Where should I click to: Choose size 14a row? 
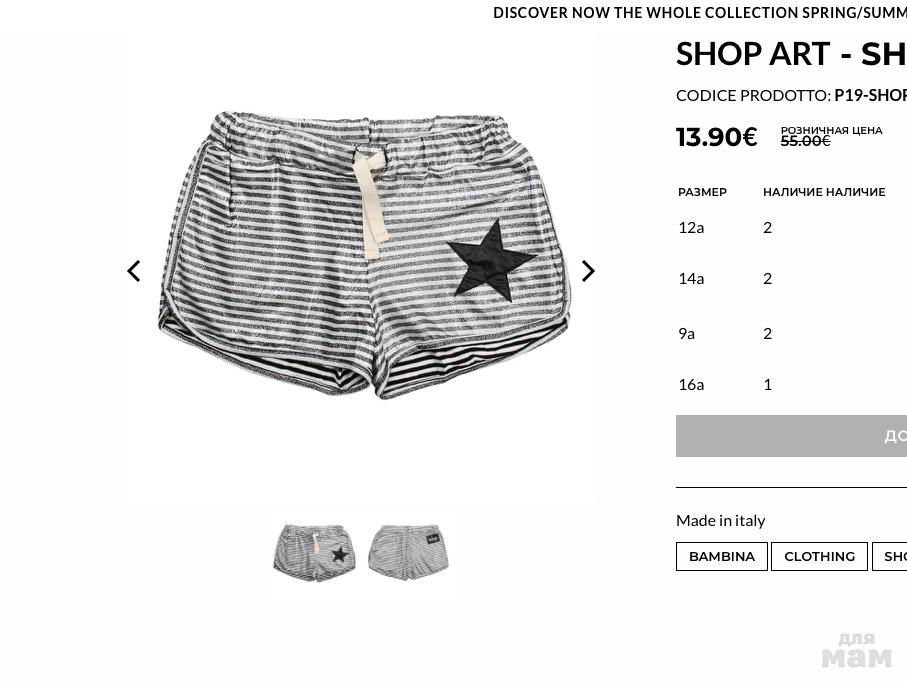[x=791, y=278]
